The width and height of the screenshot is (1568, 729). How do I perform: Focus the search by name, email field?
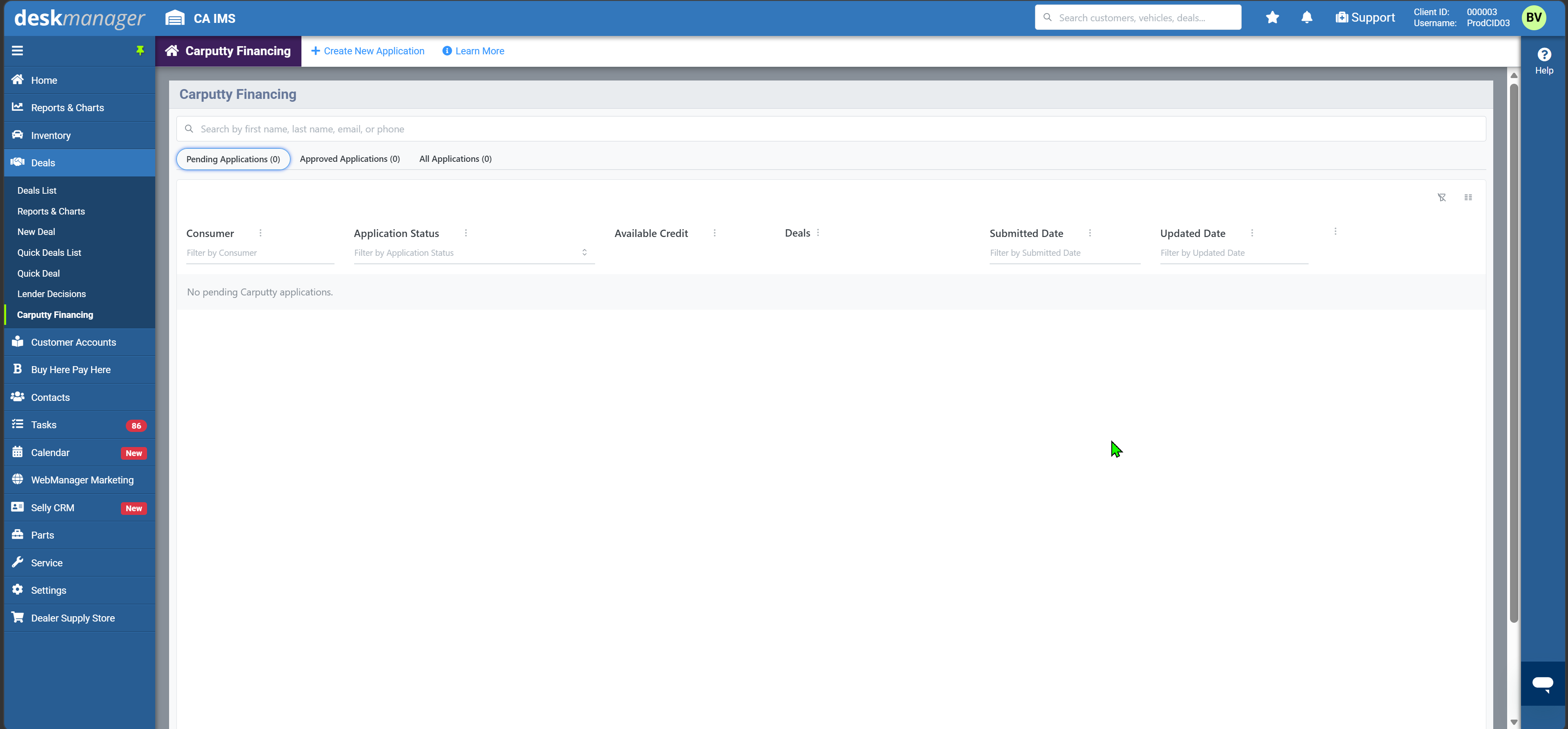click(x=831, y=129)
